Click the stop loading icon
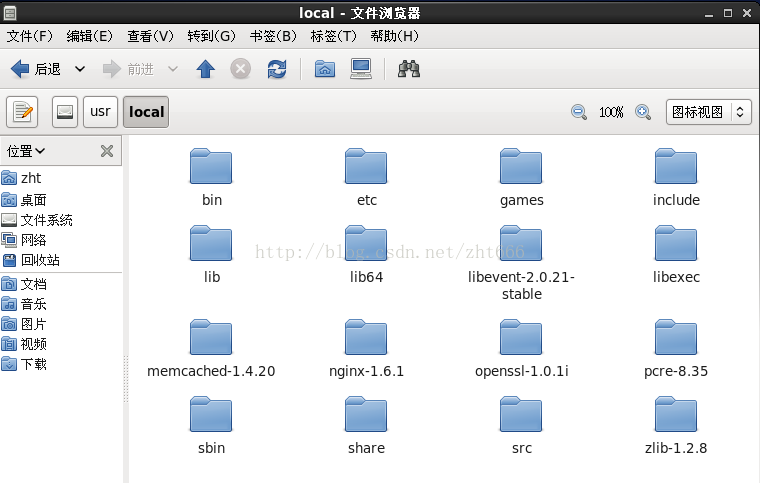The width and height of the screenshot is (760, 483). pos(240,69)
